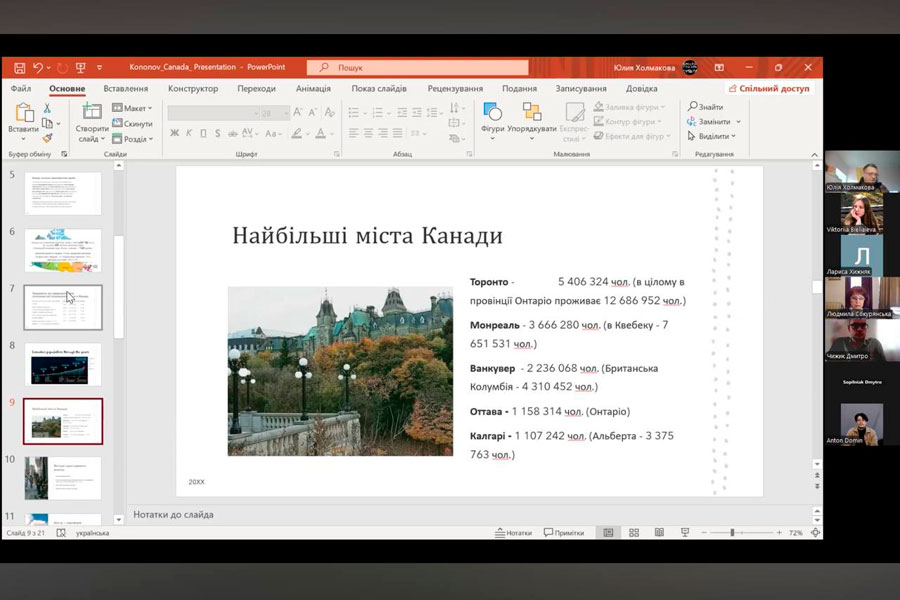This screenshot has height=600, width=900.
Task: Click the zoom slider in status bar
Action: (732, 533)
